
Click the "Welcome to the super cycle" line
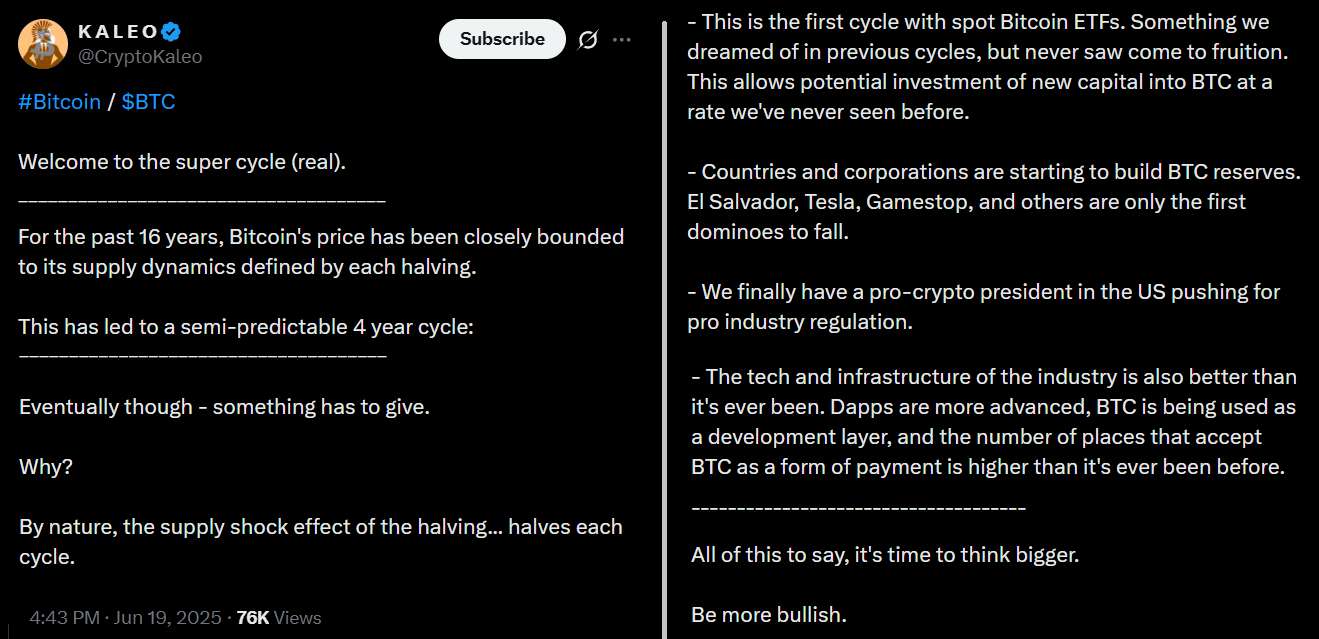[182, 162]
